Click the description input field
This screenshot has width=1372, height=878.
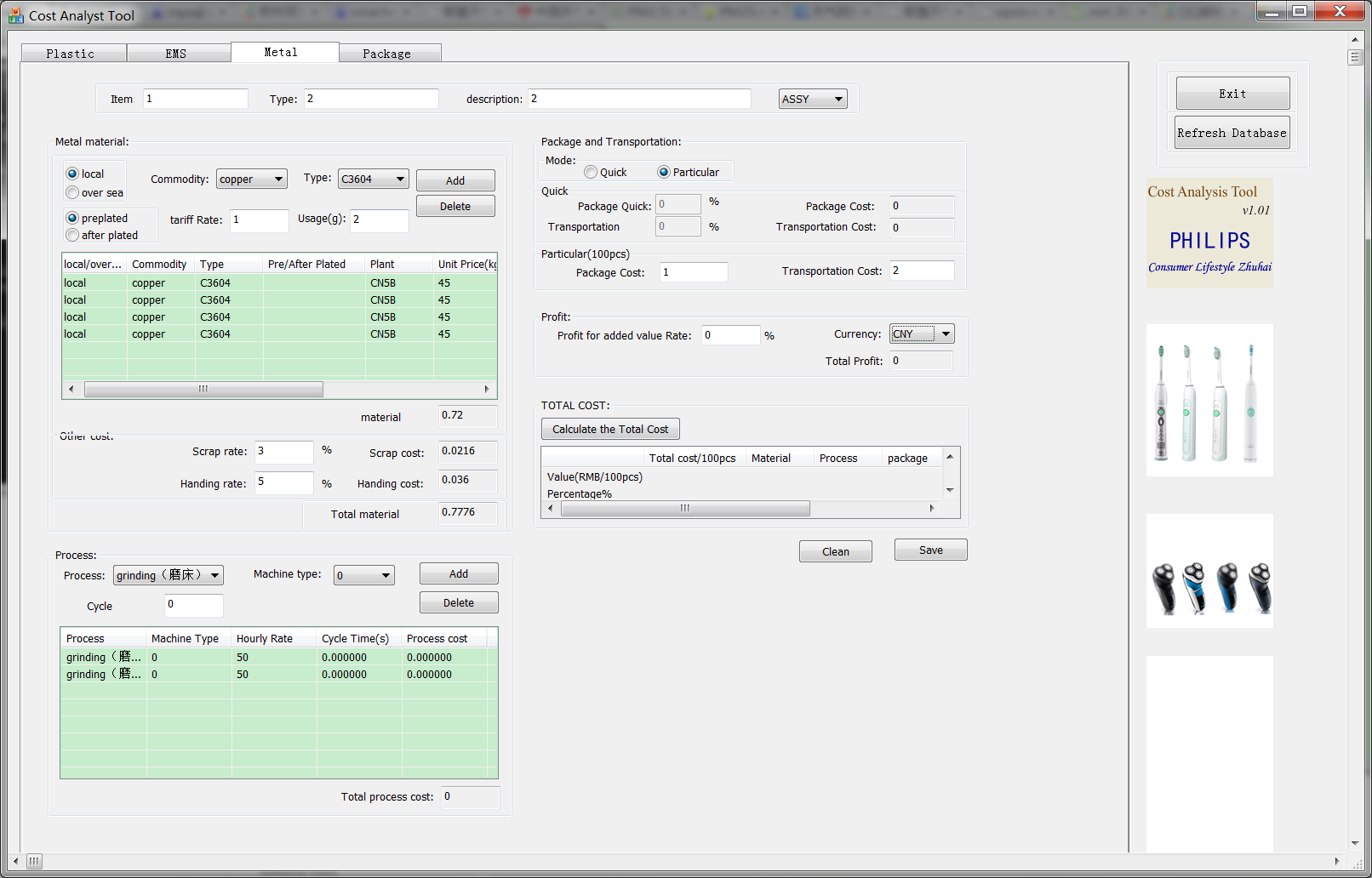tap(639, 99)
